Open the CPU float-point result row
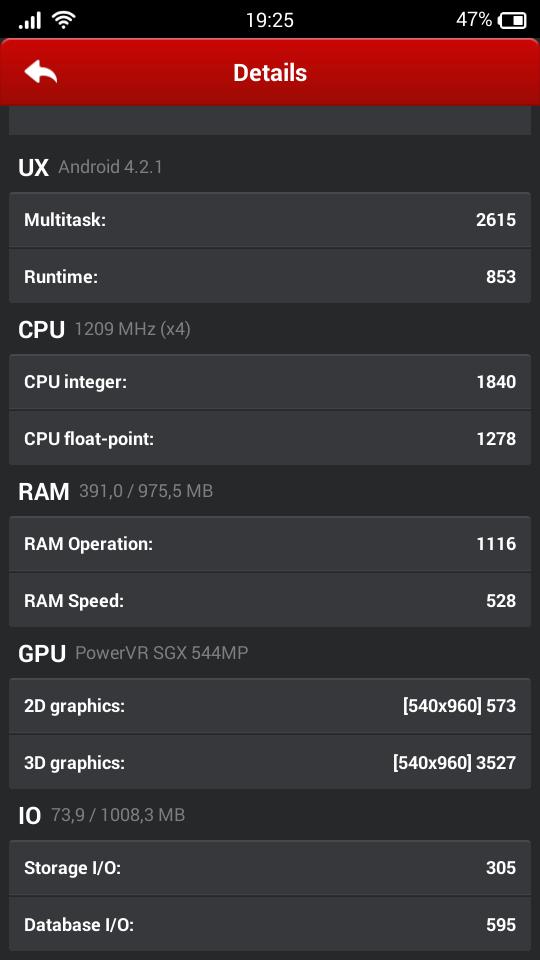 270,438
